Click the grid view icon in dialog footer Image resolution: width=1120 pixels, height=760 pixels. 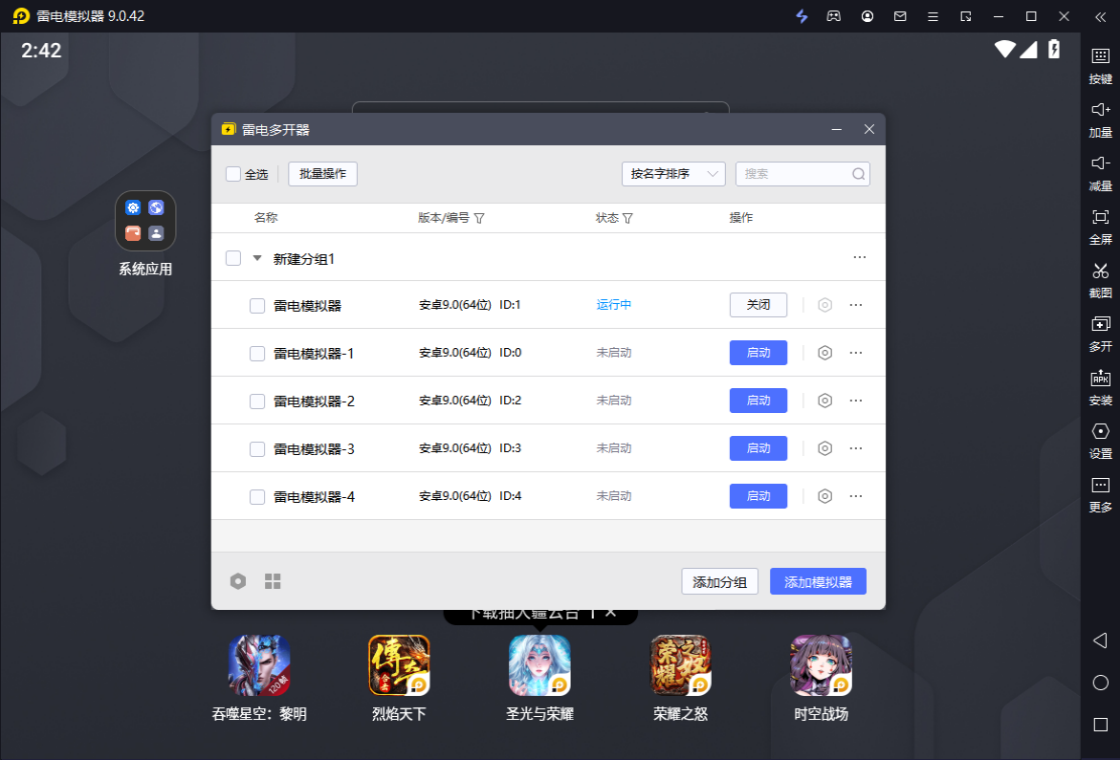(x=272, y=580)
